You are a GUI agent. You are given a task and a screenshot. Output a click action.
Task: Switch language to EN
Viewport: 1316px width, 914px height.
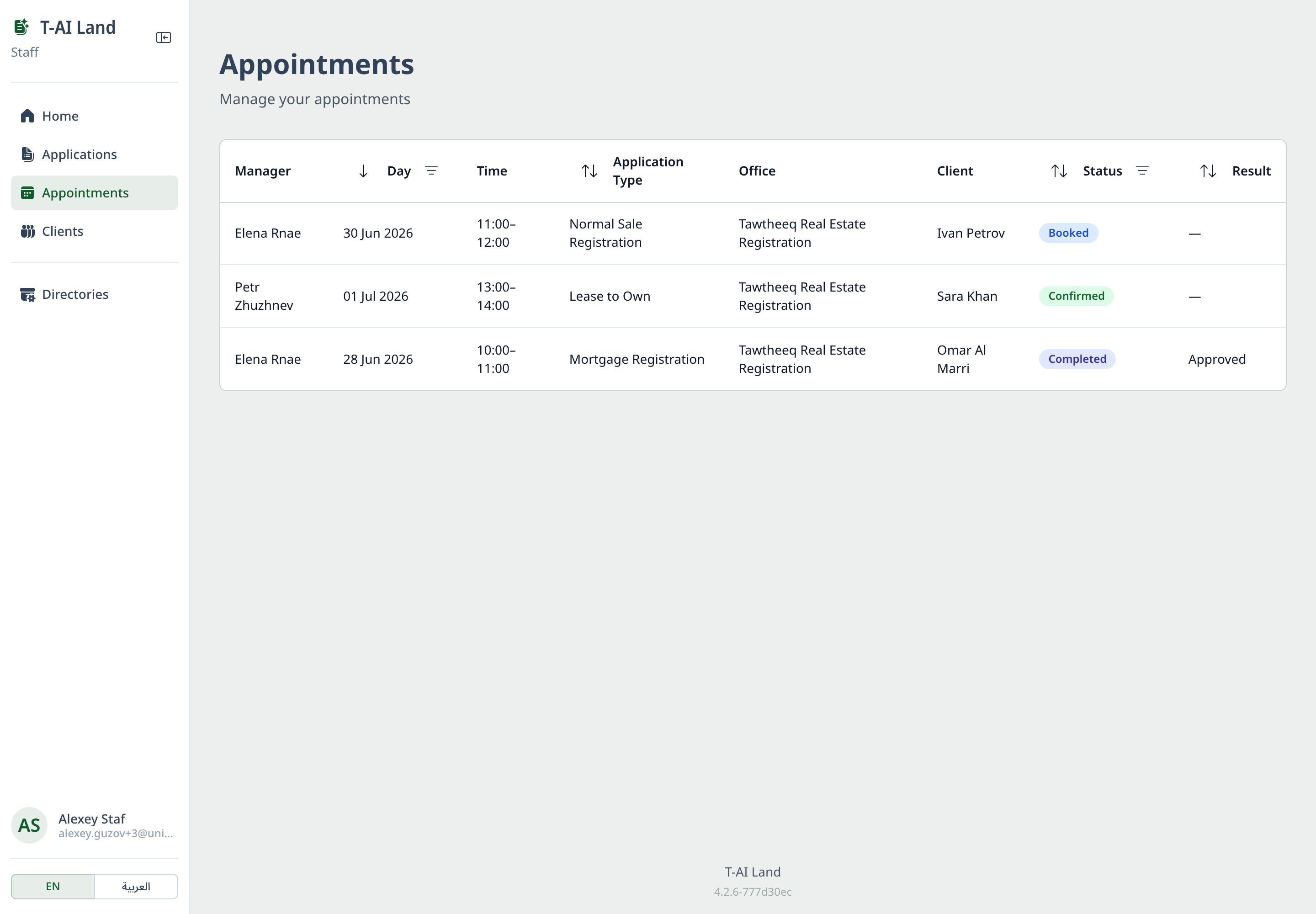[x=53, y=887]
